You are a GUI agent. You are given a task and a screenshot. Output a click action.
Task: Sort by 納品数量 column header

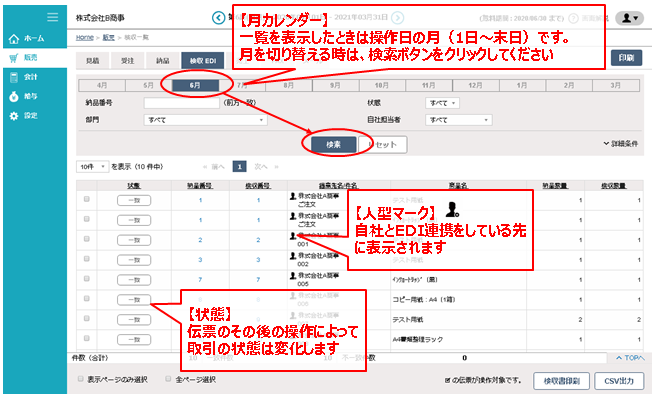tap(555, 186)
